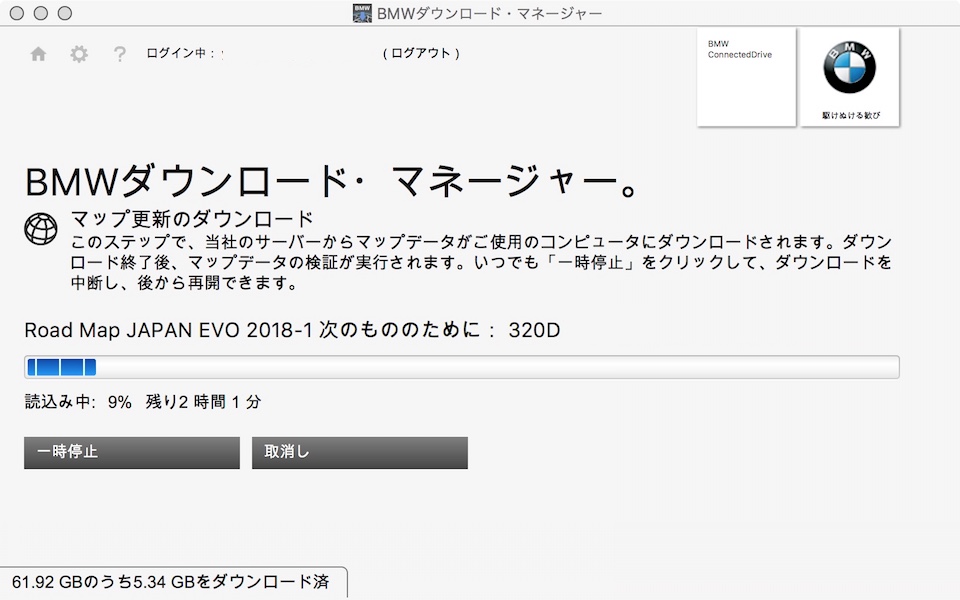
Task: Click the BMW roundel logo tile
Action: click(x=850, y=77)
